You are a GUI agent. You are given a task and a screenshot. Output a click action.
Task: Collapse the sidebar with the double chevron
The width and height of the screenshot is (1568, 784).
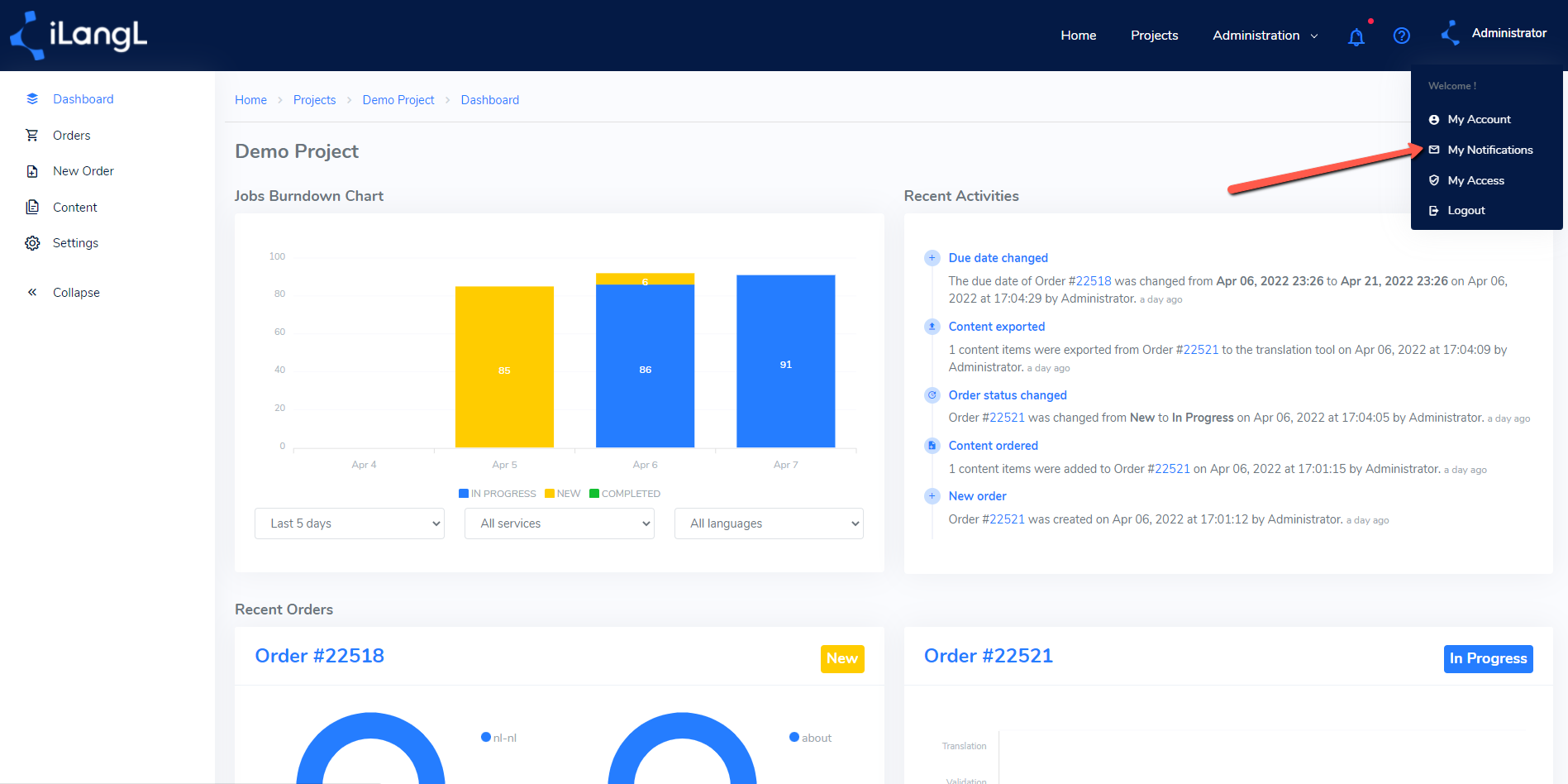click(x=32, y=292)
